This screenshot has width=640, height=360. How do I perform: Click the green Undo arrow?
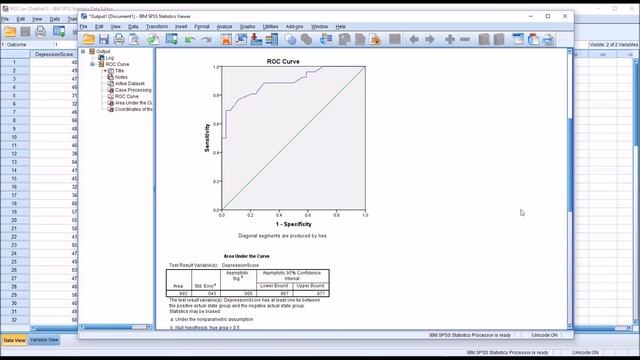[189, 40]
